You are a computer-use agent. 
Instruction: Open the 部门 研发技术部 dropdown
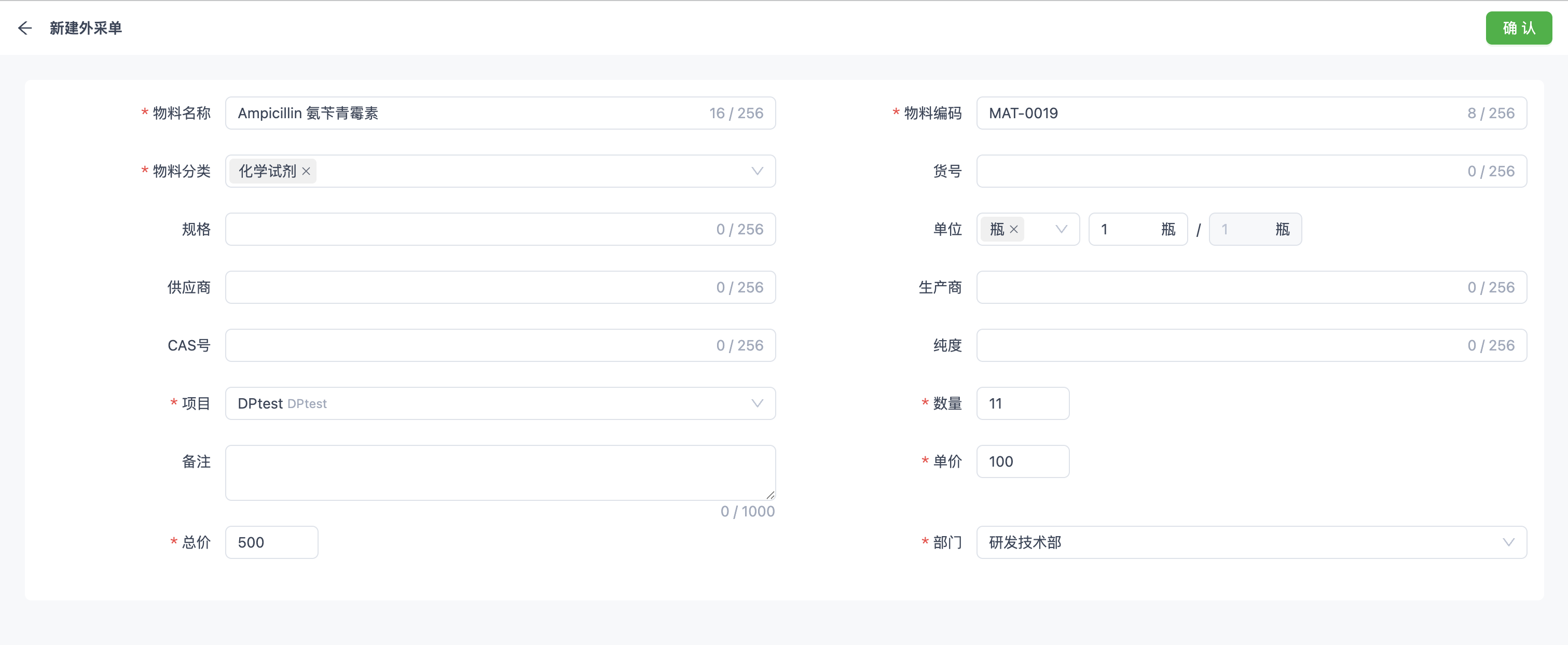pyautogui.click(x=1508, y=542)
